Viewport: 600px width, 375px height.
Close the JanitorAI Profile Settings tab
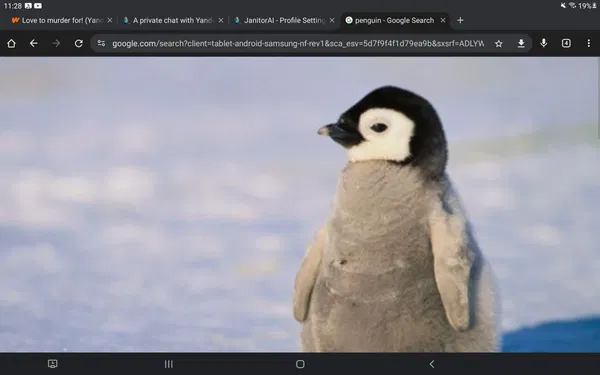tap(332, 20)
